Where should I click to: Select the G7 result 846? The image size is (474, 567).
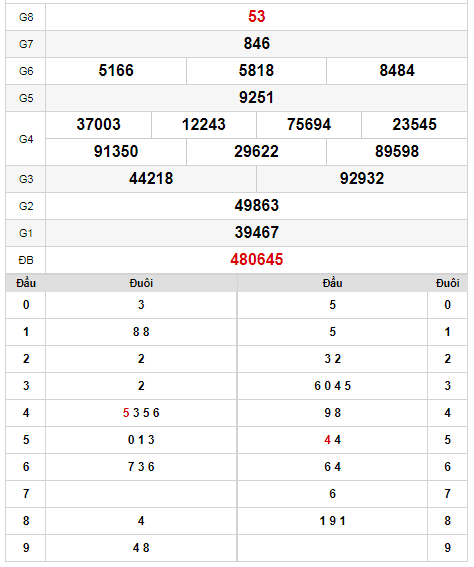pos(256,43)
